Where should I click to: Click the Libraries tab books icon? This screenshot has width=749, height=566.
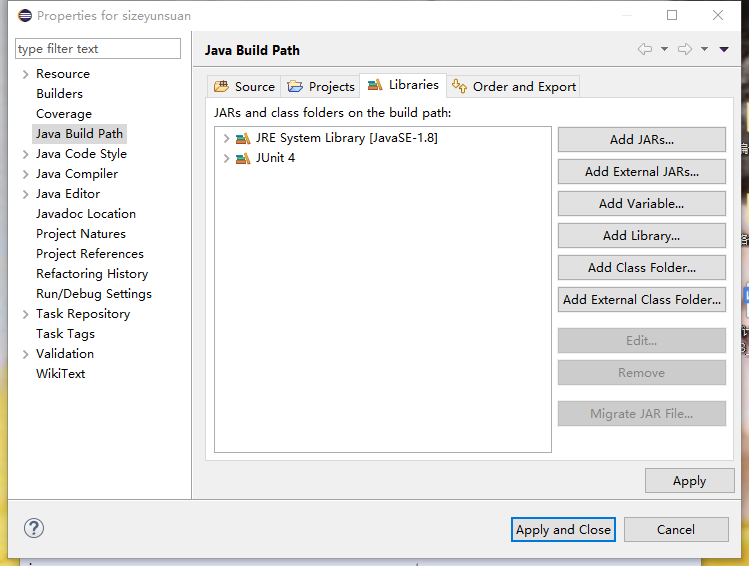pos(375,85)
